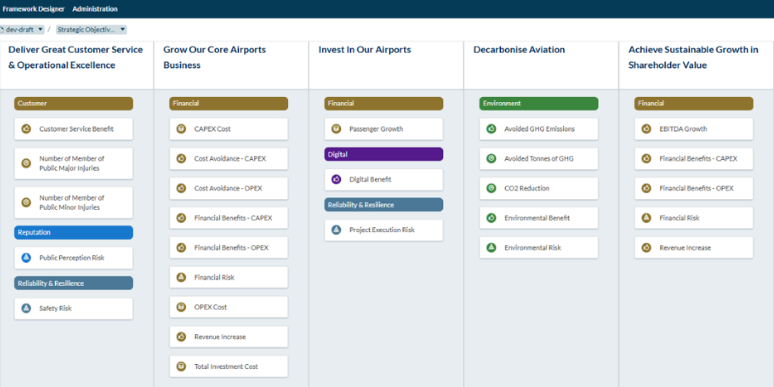The height and width of the screenshot is (387, 774).
Task: Click the Customer Service Benefit card icon
Action: point(26,129)
